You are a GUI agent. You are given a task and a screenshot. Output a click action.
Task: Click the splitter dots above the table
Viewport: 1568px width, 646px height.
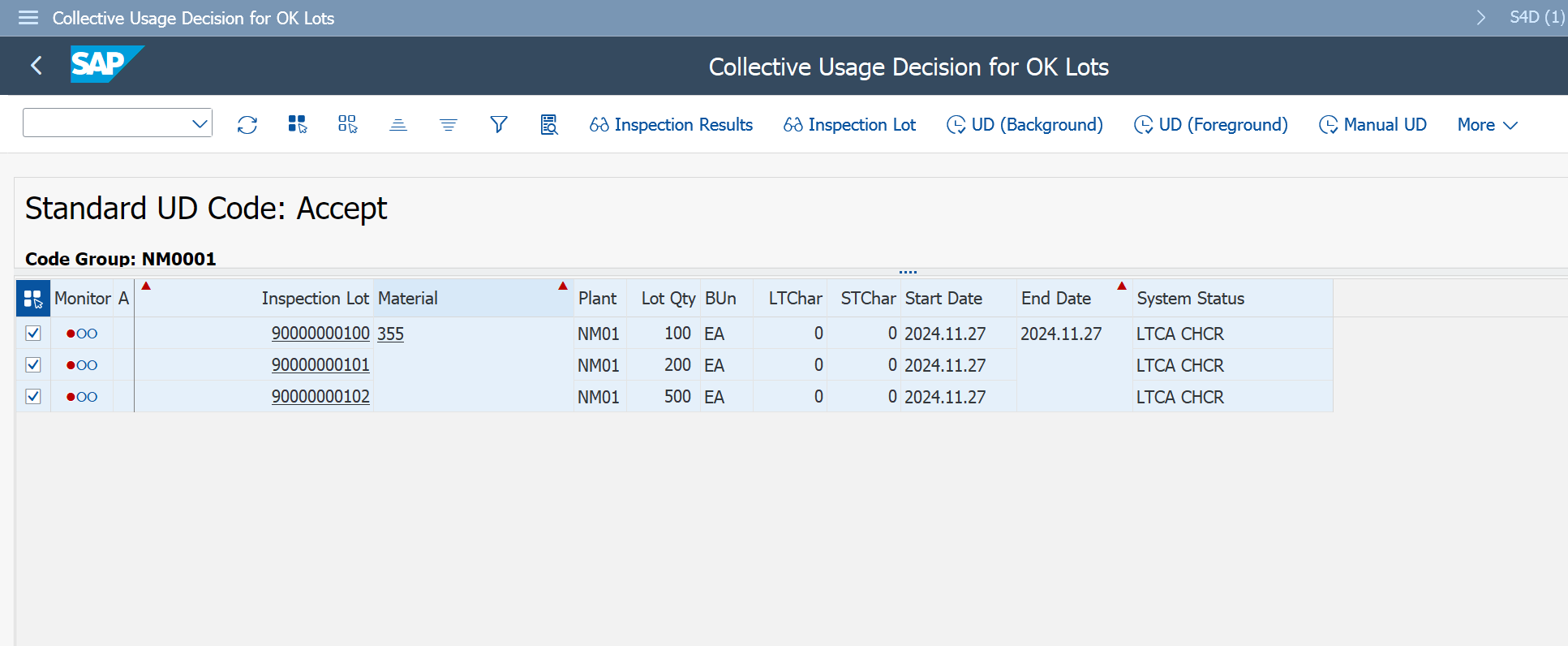tap(909, 272)
